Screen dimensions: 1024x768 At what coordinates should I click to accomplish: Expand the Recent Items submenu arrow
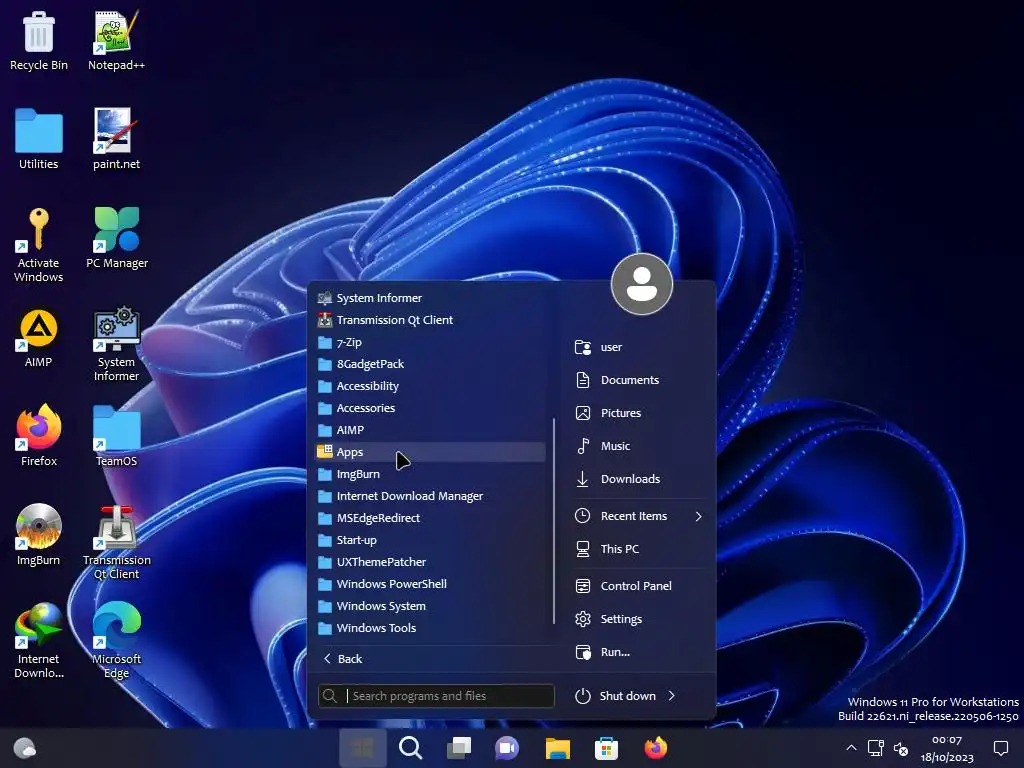(698, 517)
